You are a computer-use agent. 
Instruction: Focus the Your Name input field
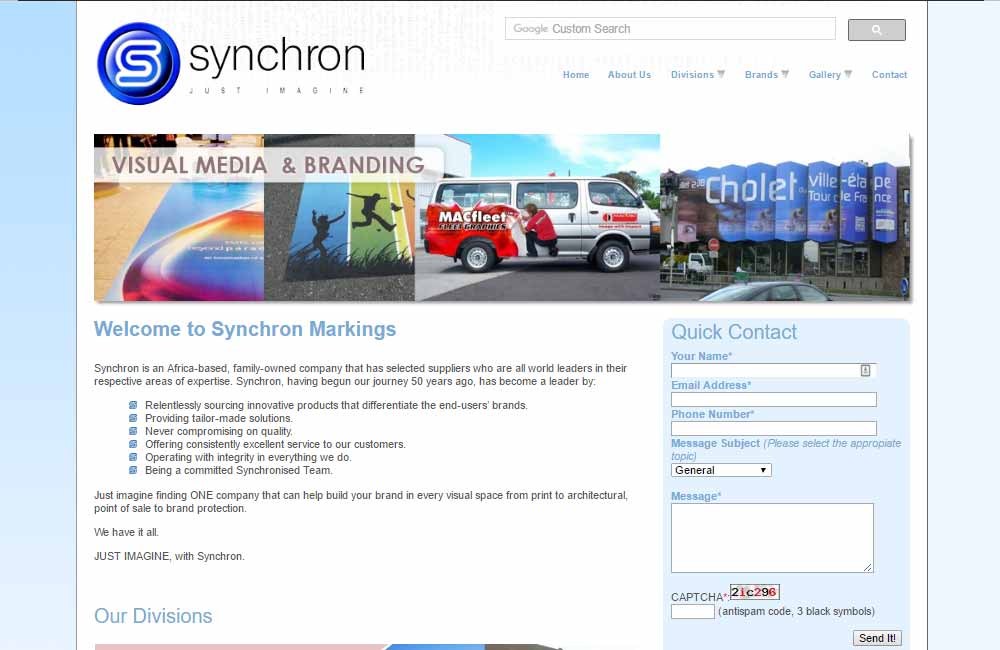pyautogui.click(x=774, y=371)
